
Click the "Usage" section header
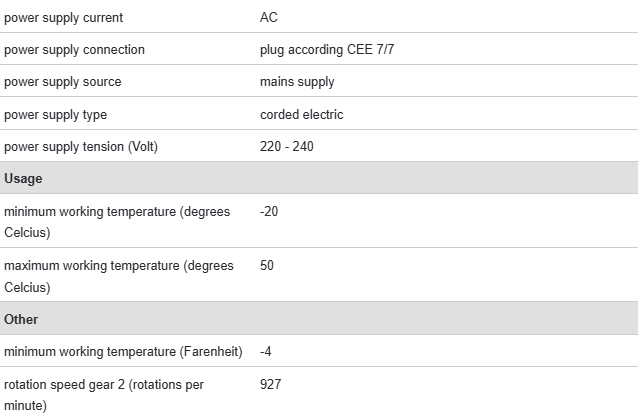pyautogui.click(x=23, y=178)
